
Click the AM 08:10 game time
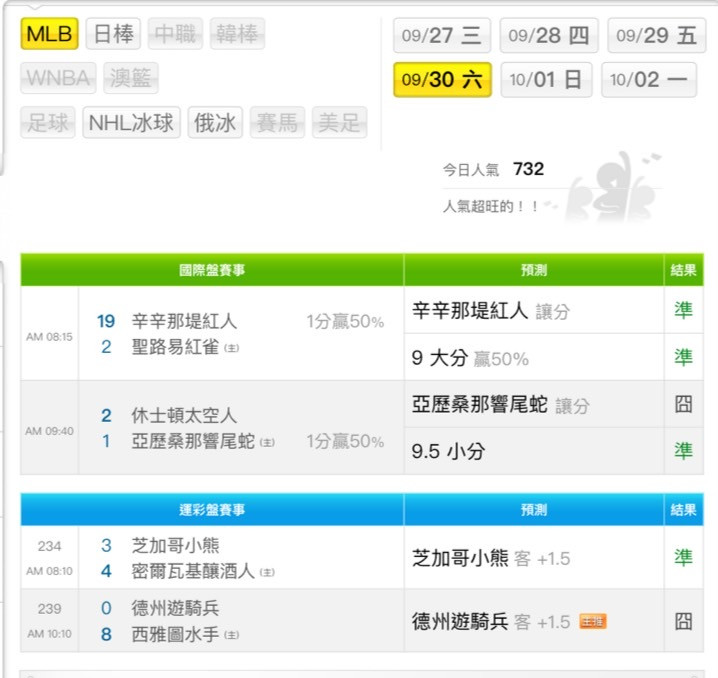49,571
